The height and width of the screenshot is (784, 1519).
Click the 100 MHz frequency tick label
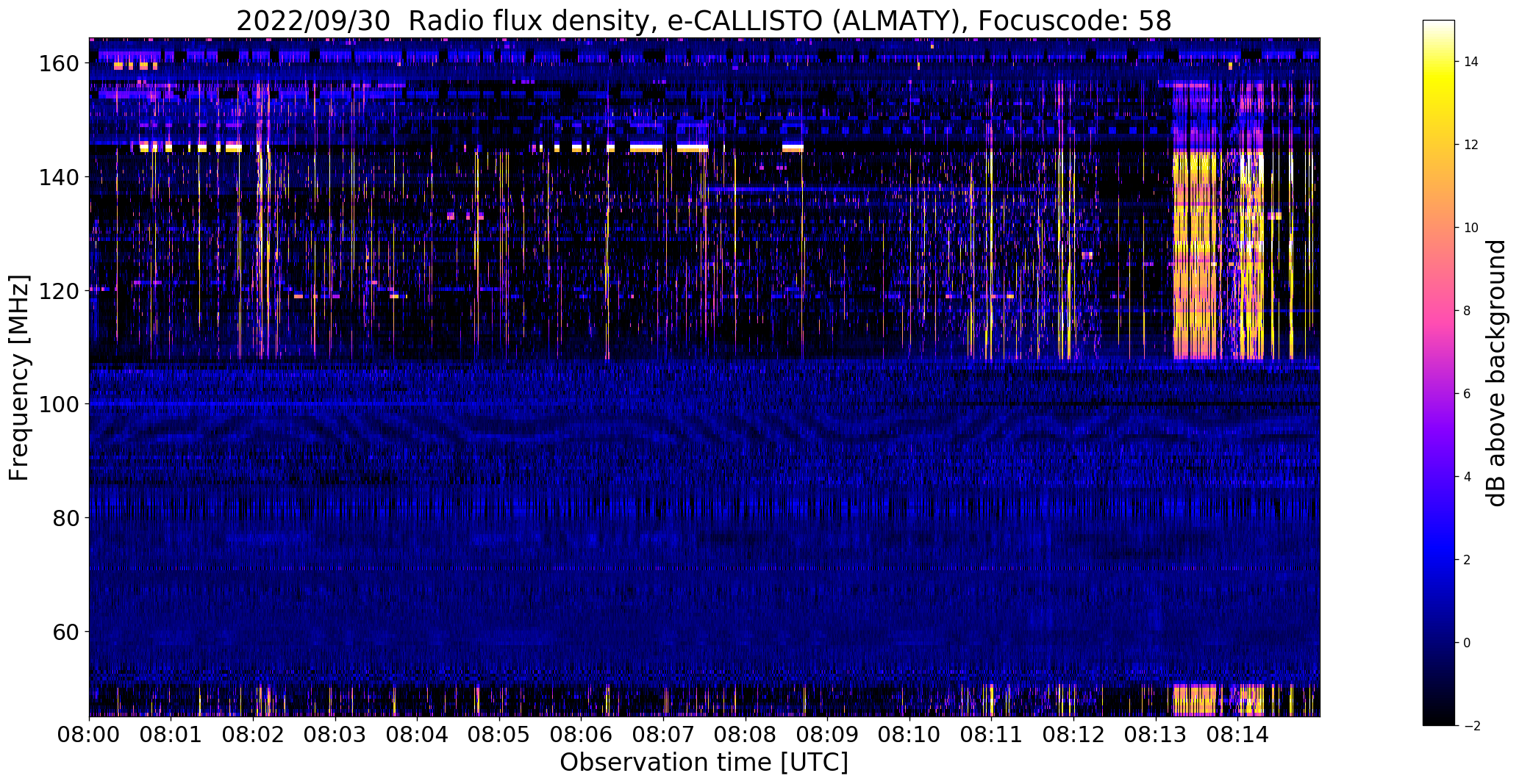coord(60,404)
